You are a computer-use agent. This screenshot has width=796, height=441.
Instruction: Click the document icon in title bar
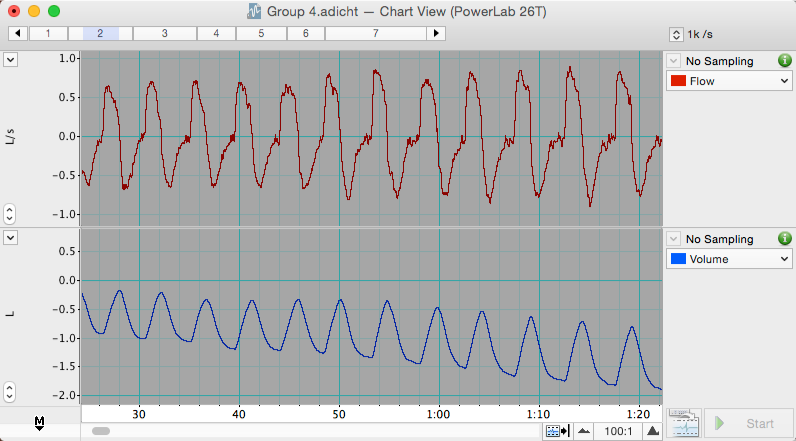[x=254, y=11]
